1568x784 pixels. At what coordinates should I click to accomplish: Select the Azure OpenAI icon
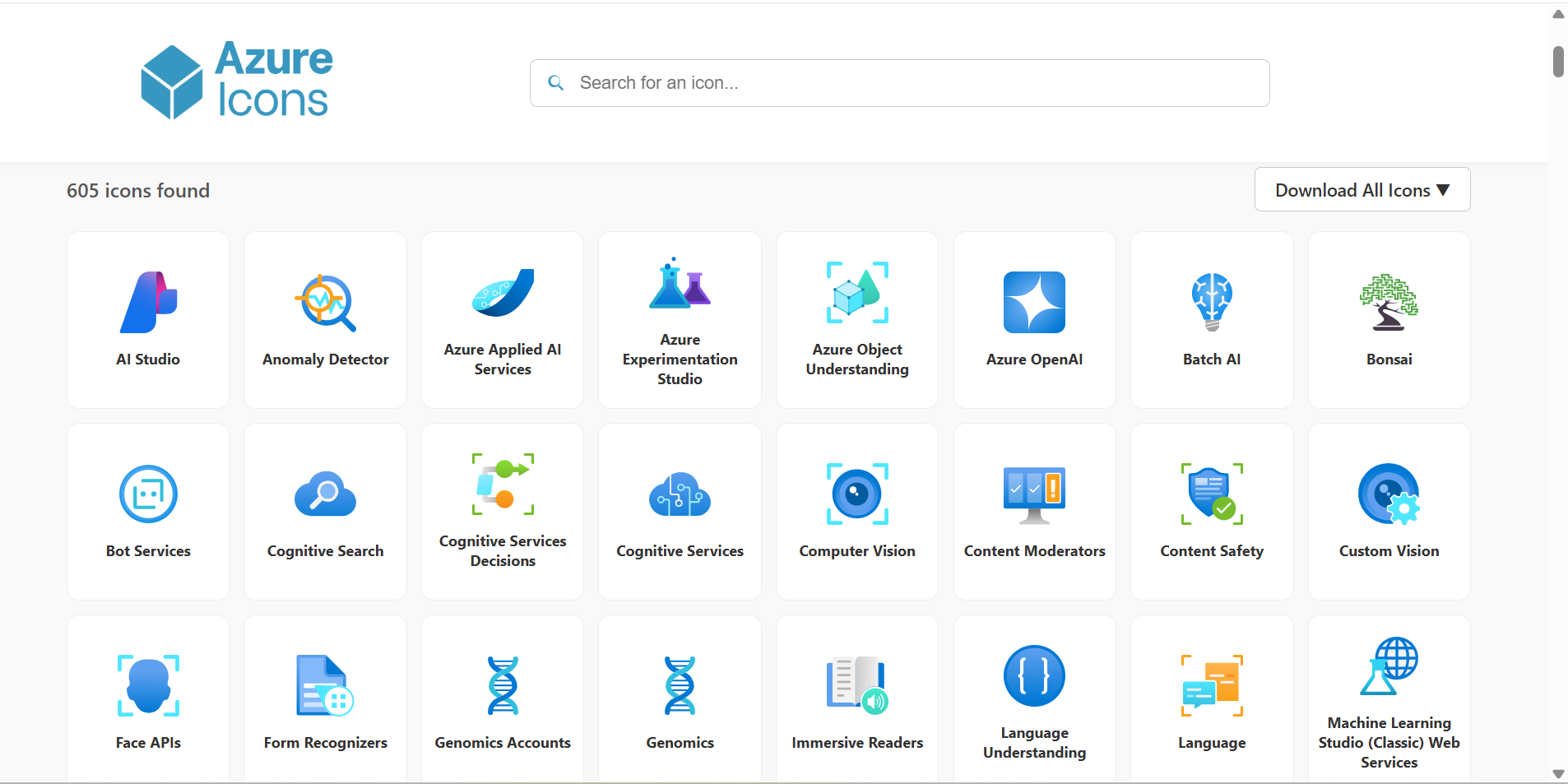pyautogui.click(x=1033, y=320)
